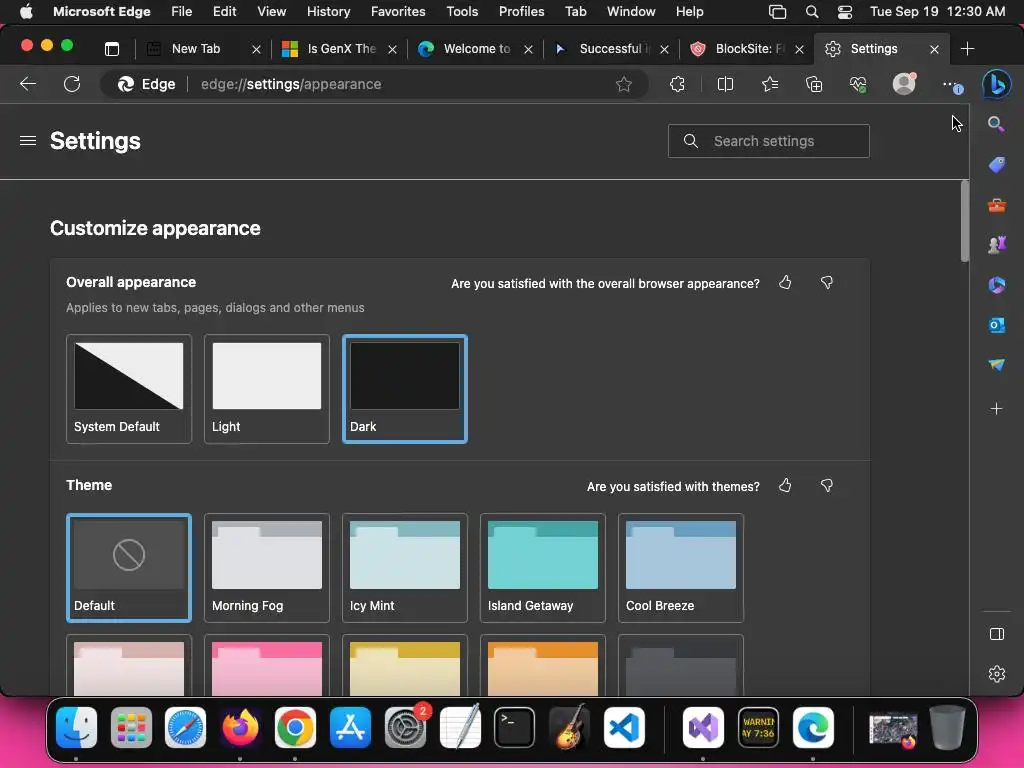Choose the Cool Breeze theme
Viewport: 1024px width, 768px height.
click(680, 568)
